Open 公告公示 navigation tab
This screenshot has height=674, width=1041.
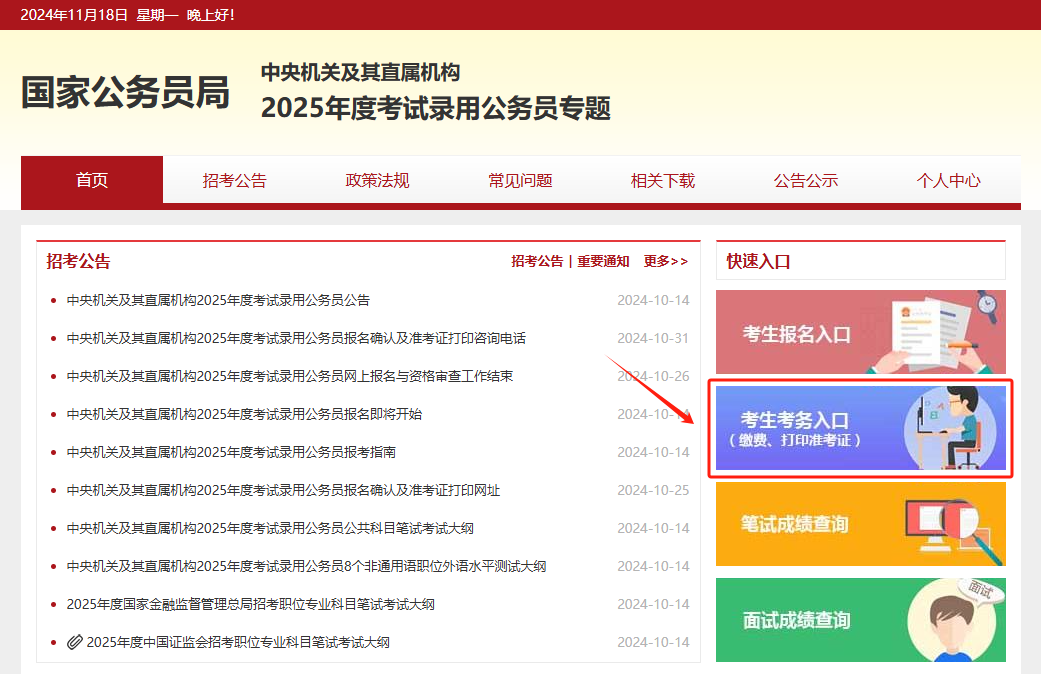point(806,181)
